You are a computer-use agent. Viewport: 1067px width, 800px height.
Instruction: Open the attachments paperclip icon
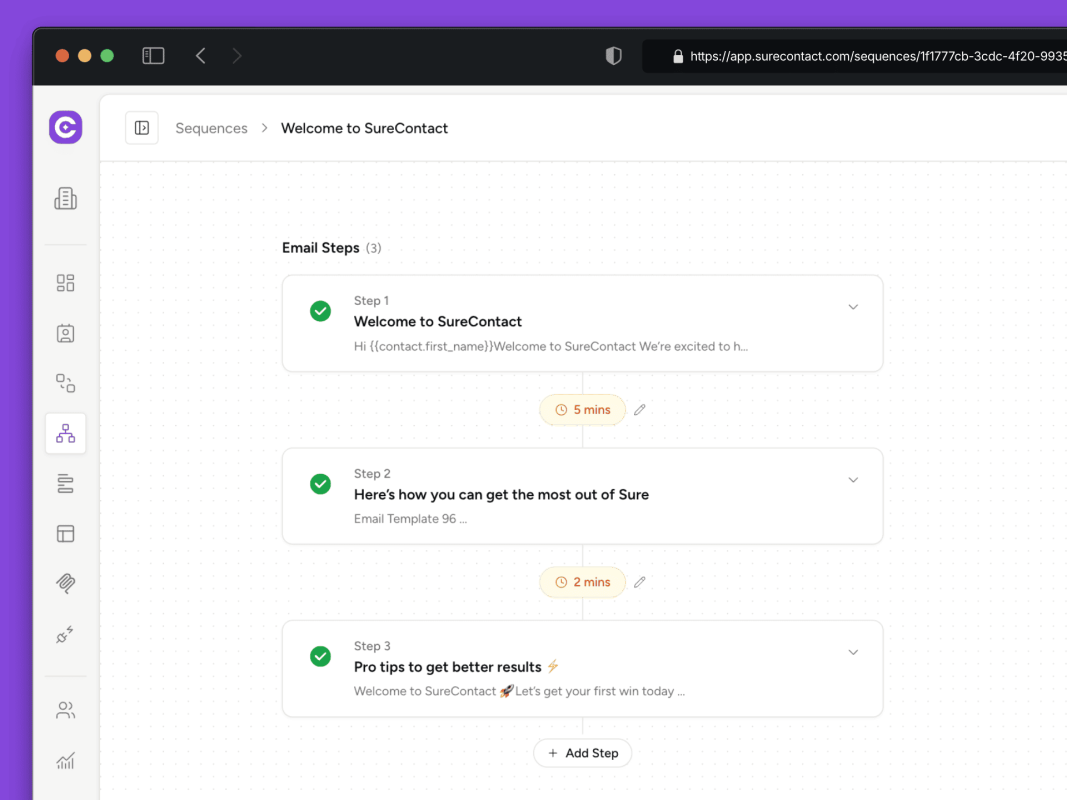(65, 583)
